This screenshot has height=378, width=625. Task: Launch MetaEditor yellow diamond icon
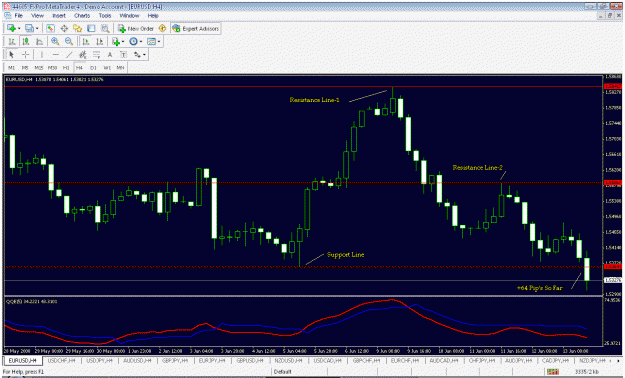[162, 28]
